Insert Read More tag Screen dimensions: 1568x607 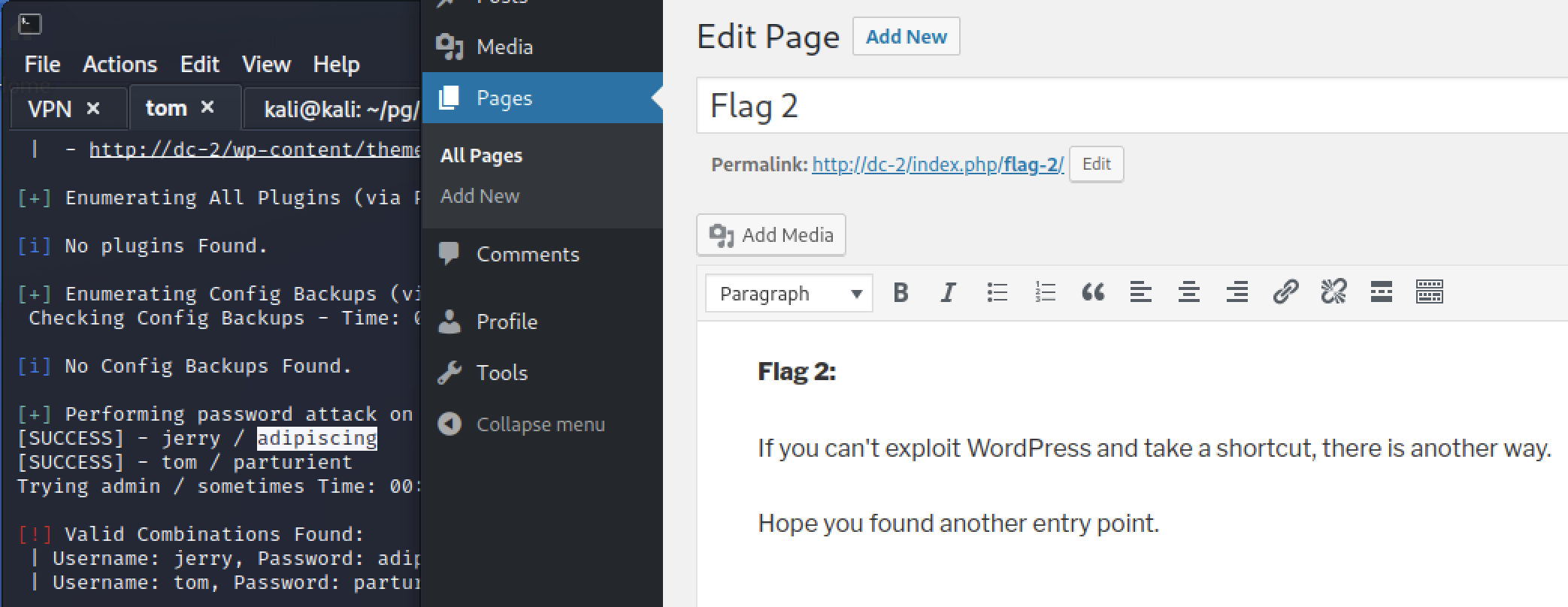[x=1382, y=292]
